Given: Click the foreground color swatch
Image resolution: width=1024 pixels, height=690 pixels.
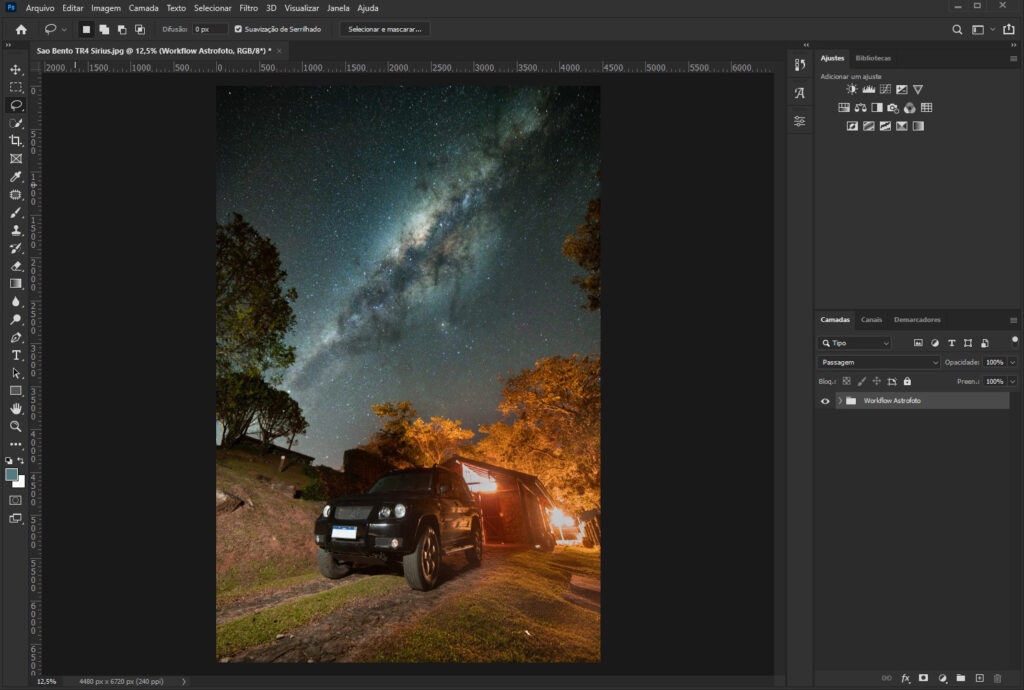Looking at the screenshot, I should 11,474.
